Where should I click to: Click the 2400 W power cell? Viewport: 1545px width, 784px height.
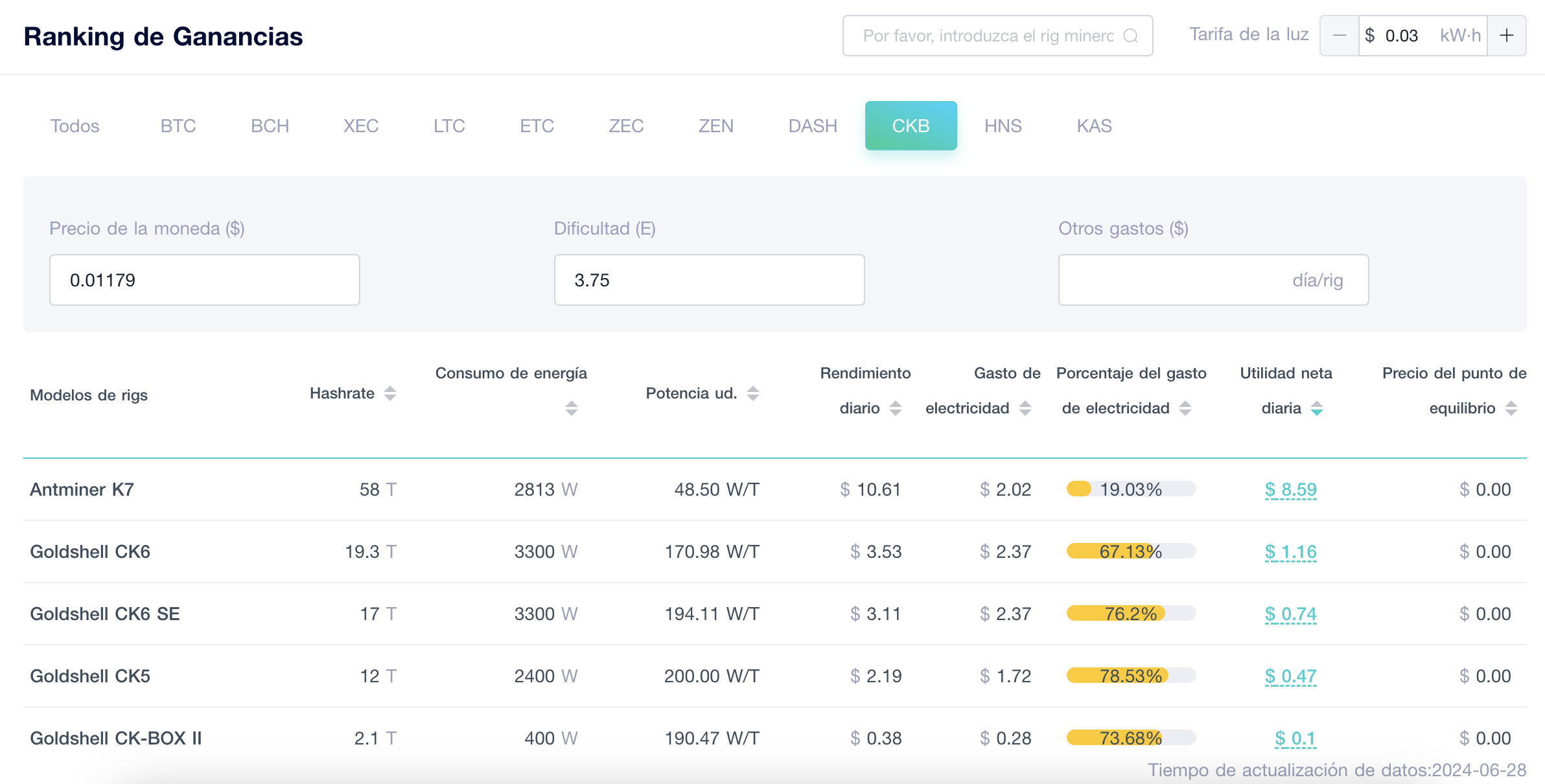coord(546,676)
